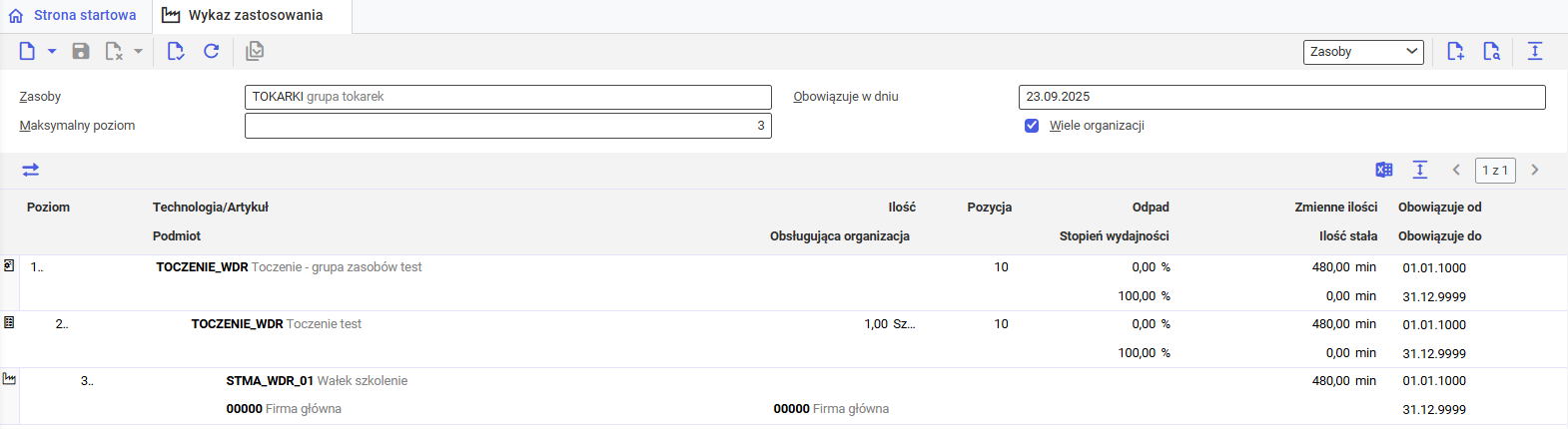Select the STMA_WDR_01 Wałek szkolenie row

click(317, 381)
